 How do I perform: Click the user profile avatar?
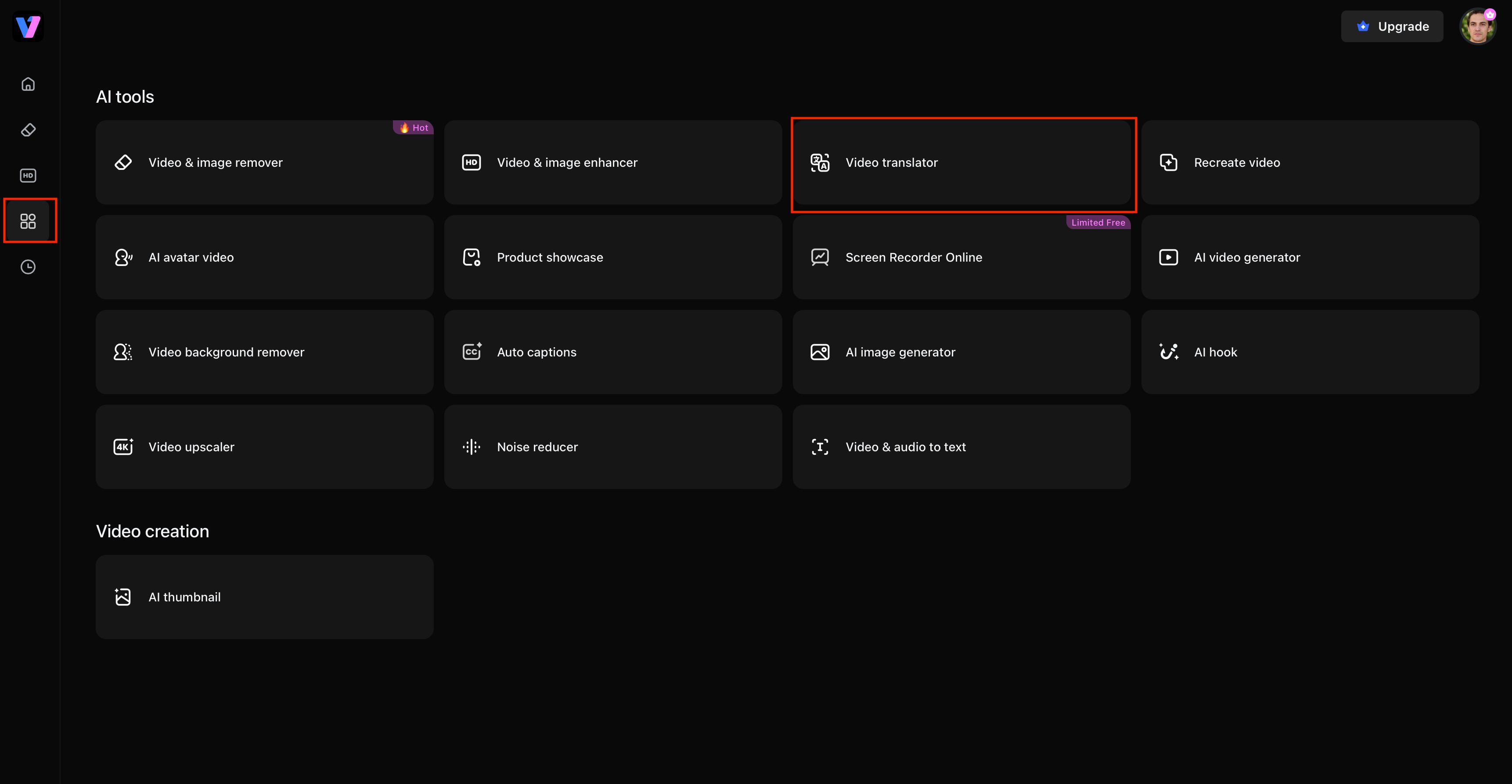click(x=1478, y=26)
